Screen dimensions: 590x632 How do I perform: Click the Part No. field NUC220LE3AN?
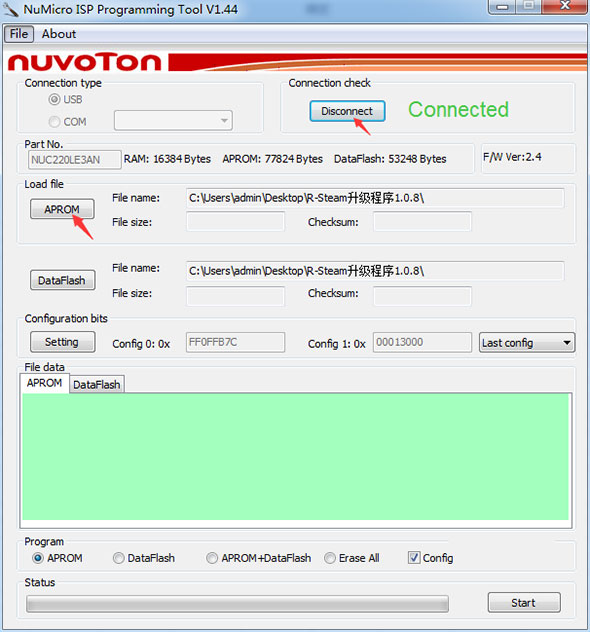[x=75, y=160]
